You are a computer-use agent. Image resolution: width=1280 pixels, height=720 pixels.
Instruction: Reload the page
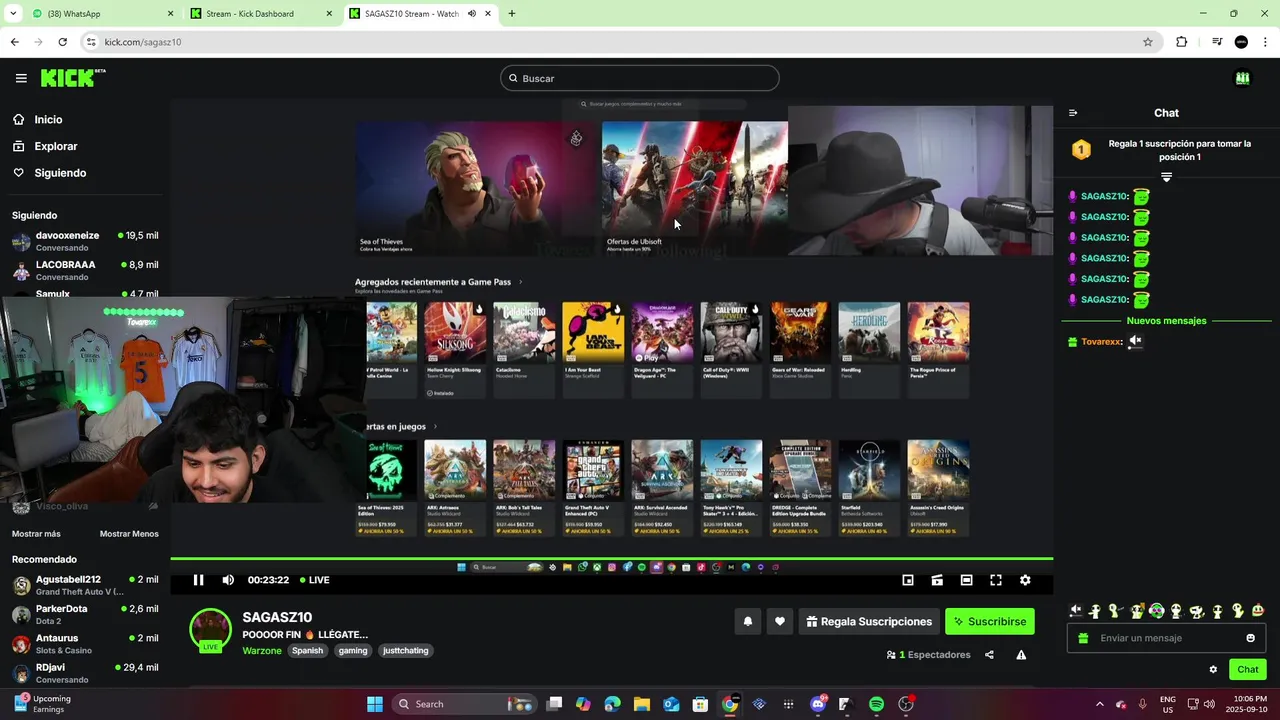click(x=62, y=42)
